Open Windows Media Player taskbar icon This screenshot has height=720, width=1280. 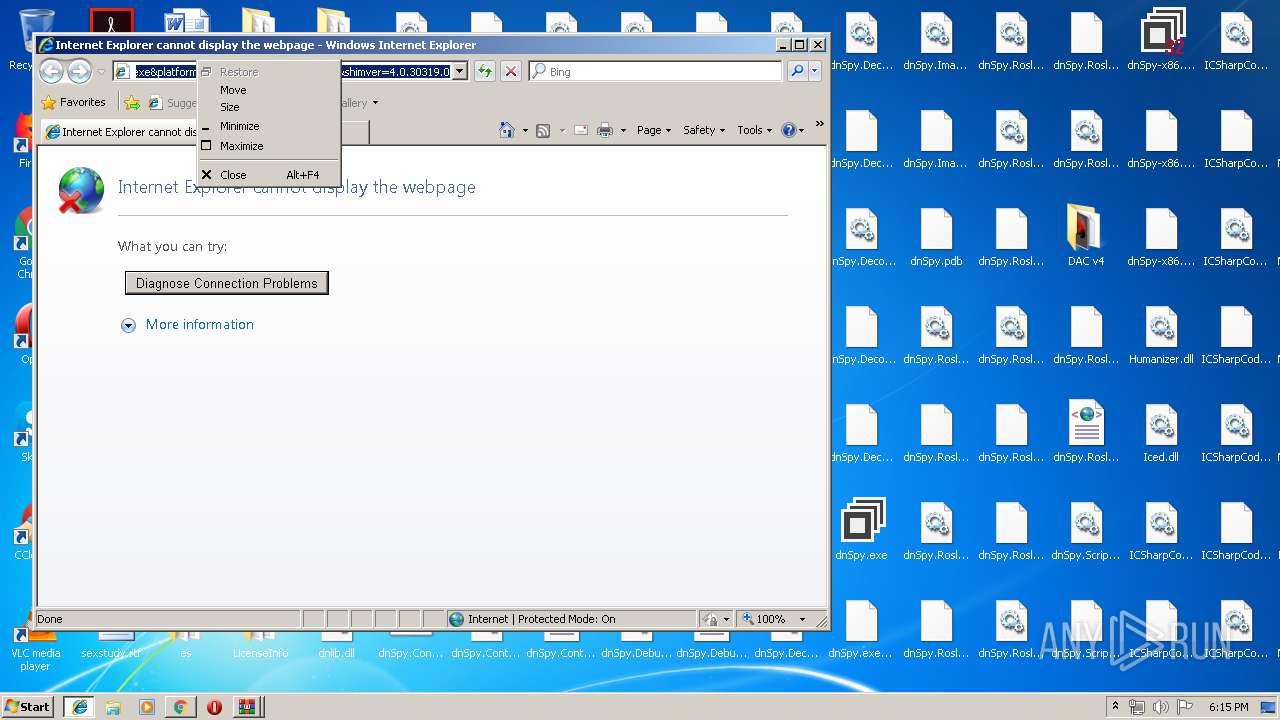click(x=147, y=706)
